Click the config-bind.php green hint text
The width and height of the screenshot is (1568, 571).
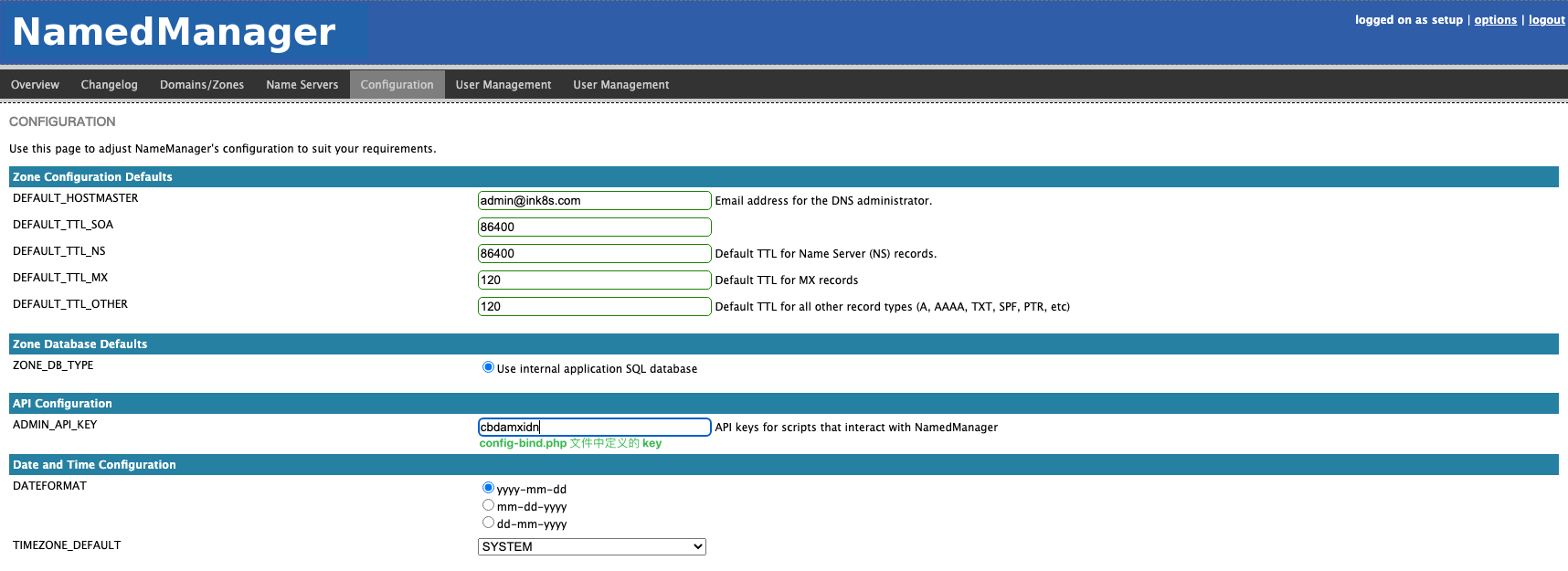coord(570,443)
